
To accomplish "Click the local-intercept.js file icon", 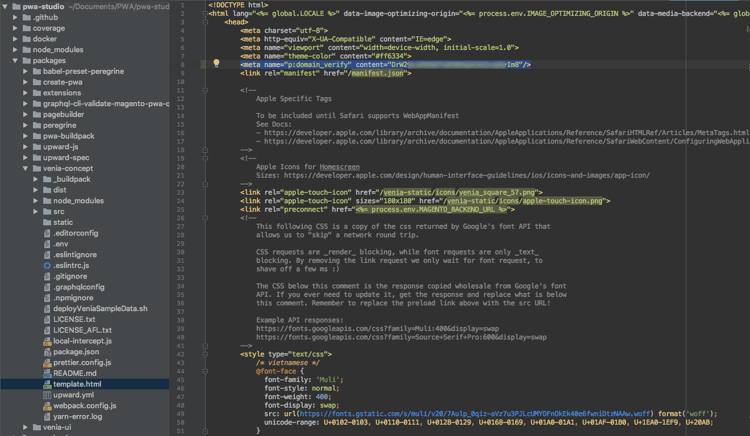I will (x=46, y=340).
